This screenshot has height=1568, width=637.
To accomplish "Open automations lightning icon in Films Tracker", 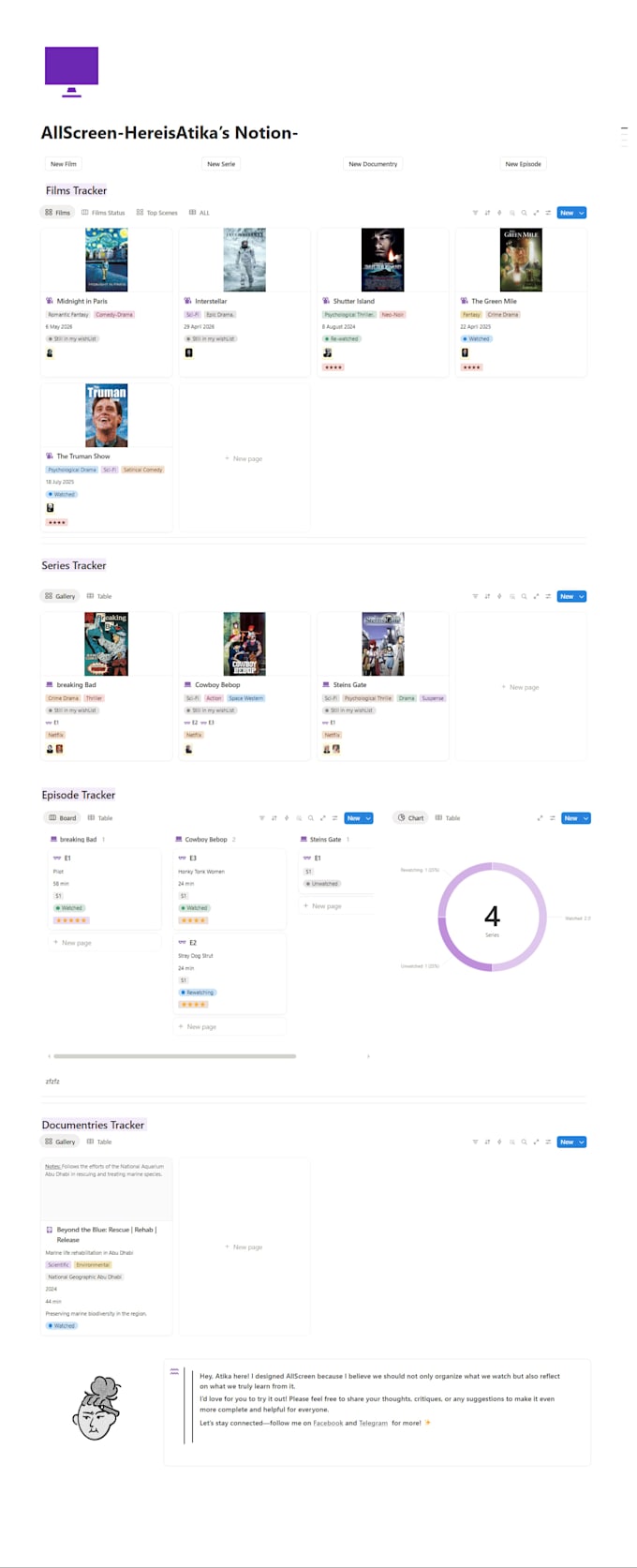I will 499,213.
